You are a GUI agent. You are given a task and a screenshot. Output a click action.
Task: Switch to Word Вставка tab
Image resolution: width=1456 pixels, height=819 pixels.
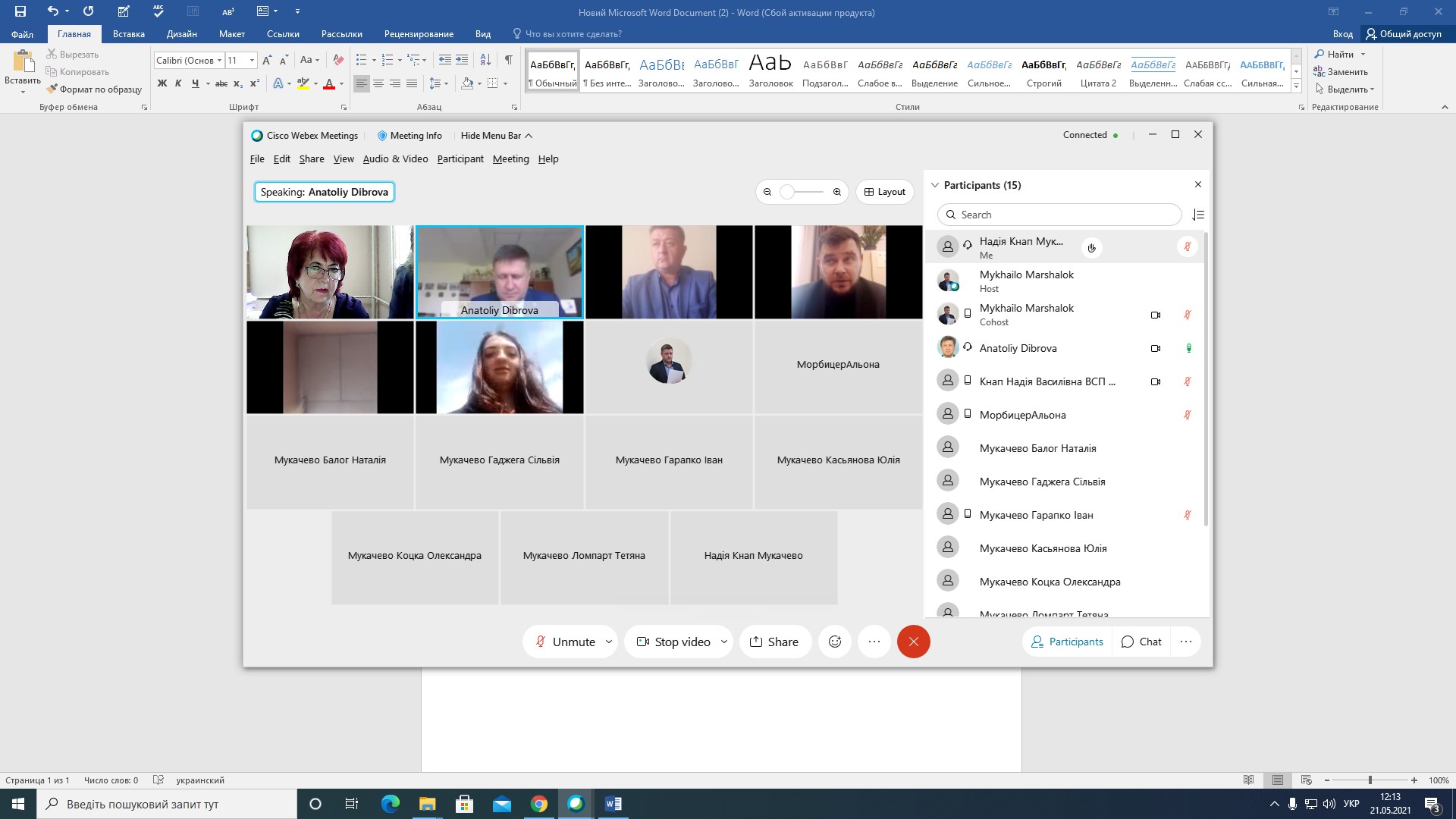[x=129, y=33]
